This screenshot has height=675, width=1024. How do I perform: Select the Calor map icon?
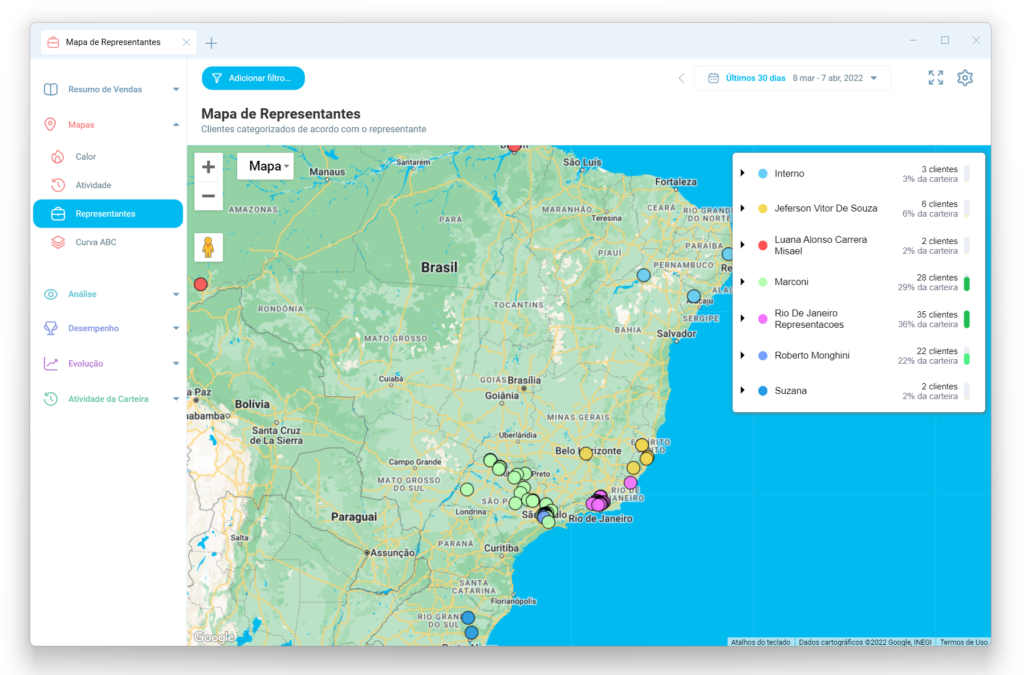coord(59,156)
